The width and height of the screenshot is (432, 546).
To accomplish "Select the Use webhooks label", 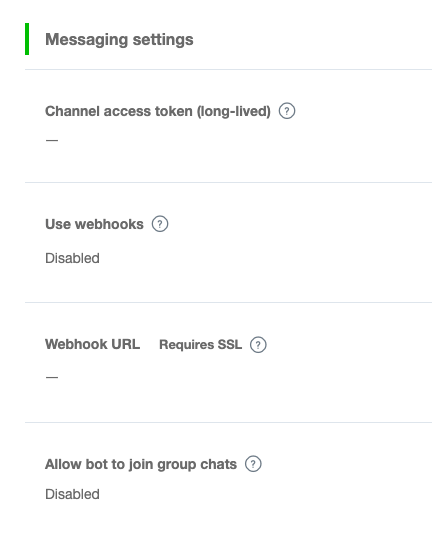I will [94, 224].
